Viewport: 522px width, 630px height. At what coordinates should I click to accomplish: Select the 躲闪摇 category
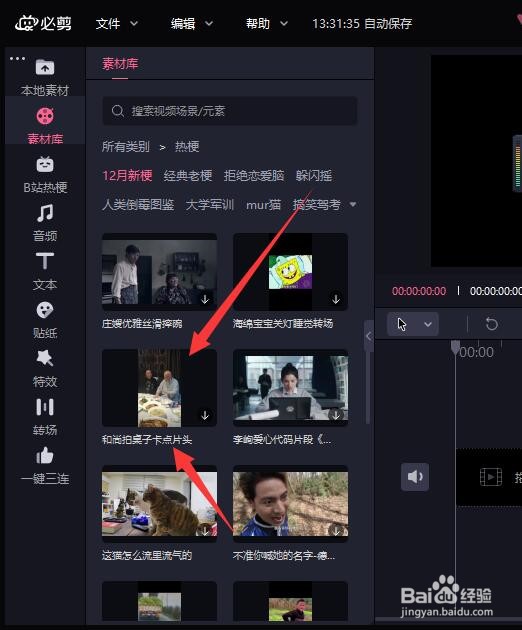click(314, 176)
